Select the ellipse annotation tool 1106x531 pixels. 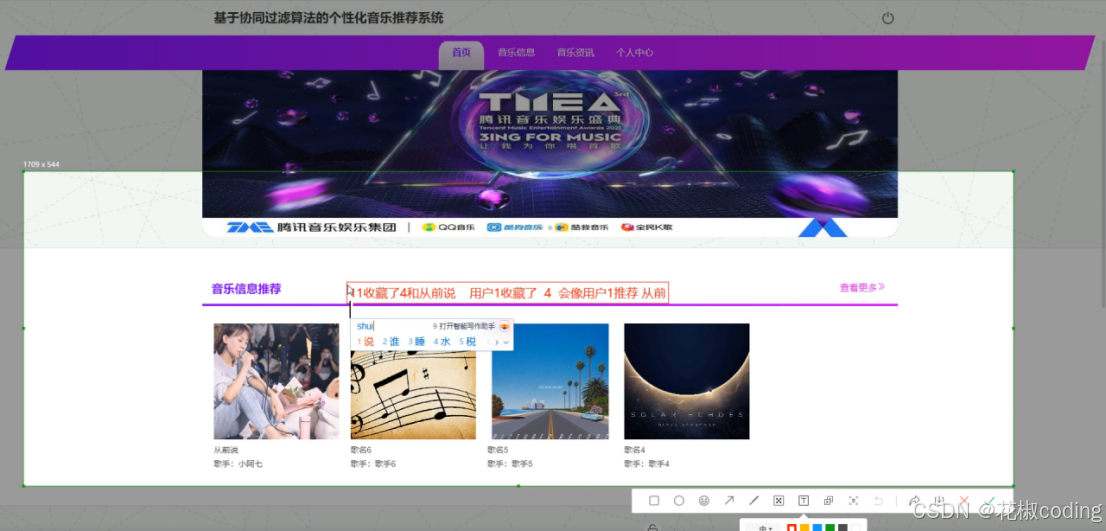[679, 501]
